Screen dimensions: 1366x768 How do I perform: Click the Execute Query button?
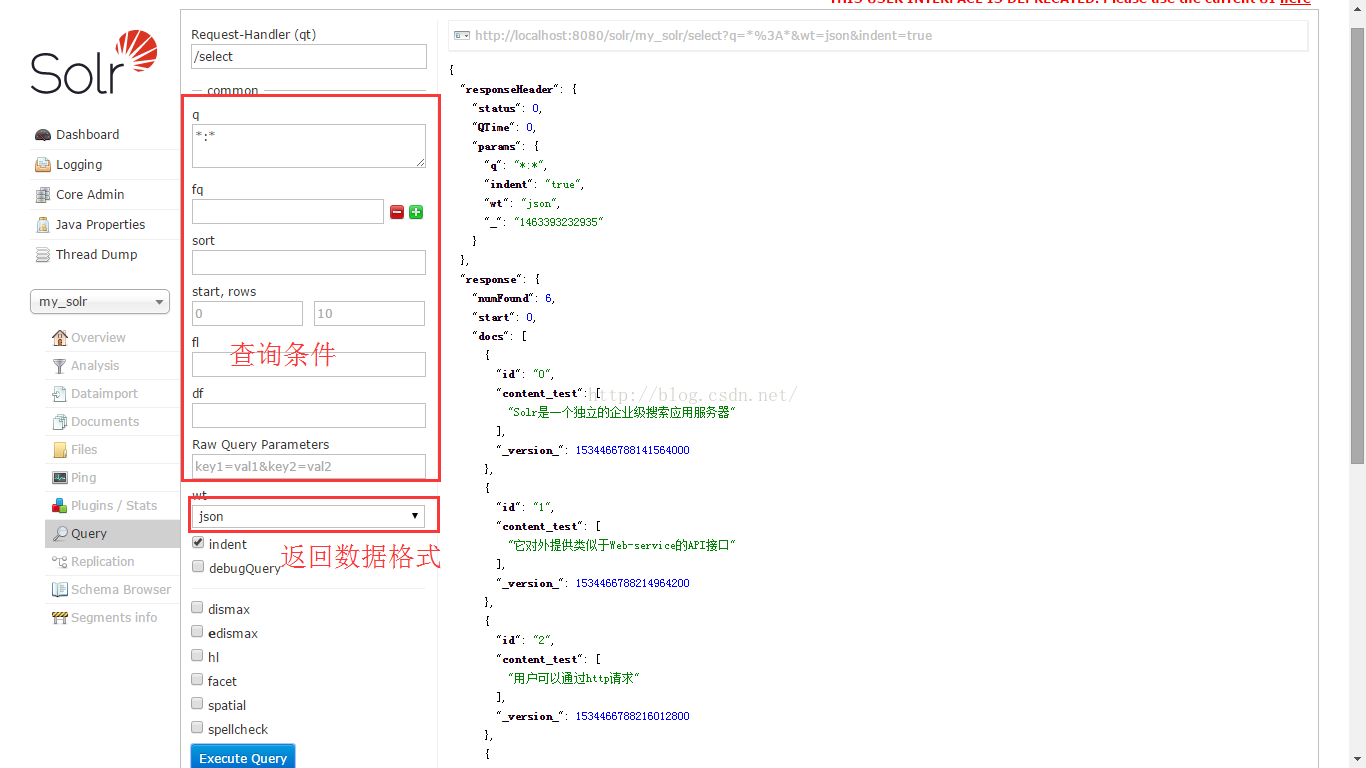(243, 757)
